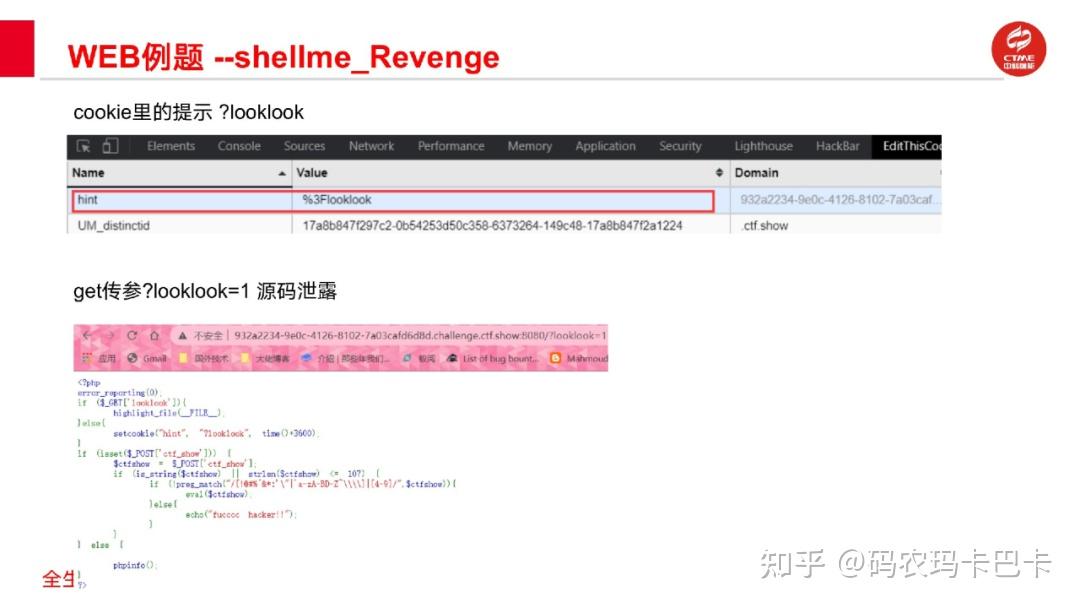Click the UM_distinctid value '17a8b847f297c2...'
Viewport: 1080px width, 608px height.
(492, 226)
